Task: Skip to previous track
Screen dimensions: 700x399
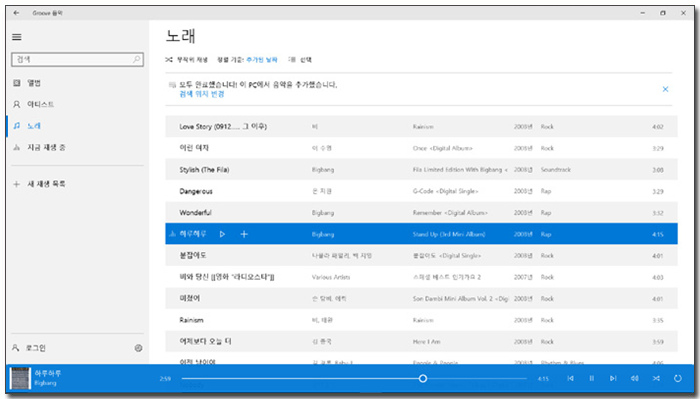Action: [x=570, y=378]
